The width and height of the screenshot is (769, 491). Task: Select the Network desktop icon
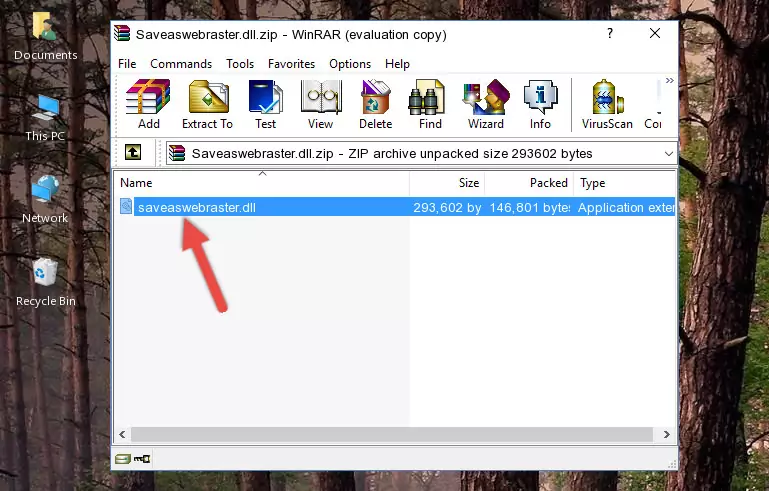click(45, 200)
